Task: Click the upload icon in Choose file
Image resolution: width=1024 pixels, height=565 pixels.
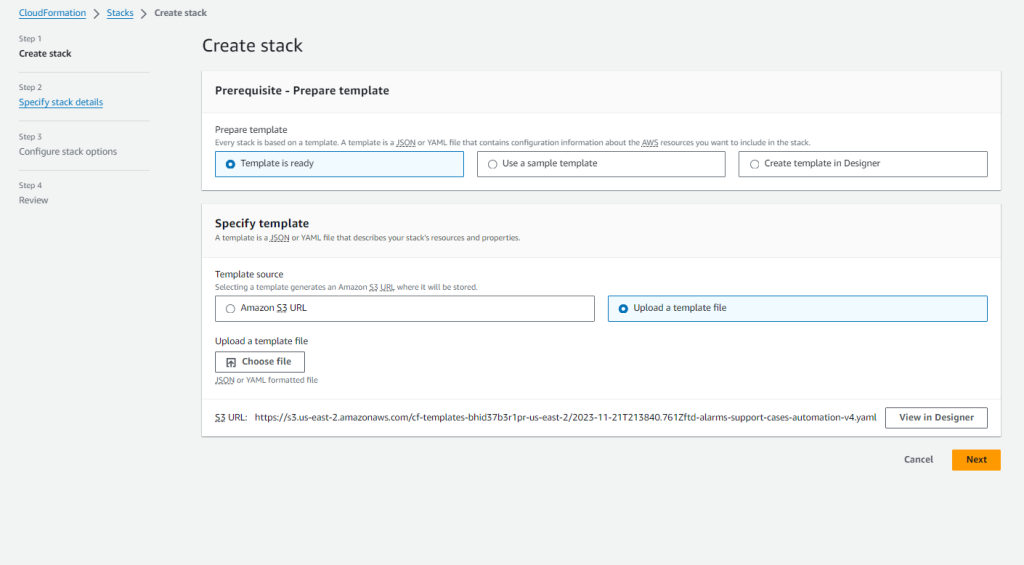Action: pyautogui.click(x=231, y=362)
